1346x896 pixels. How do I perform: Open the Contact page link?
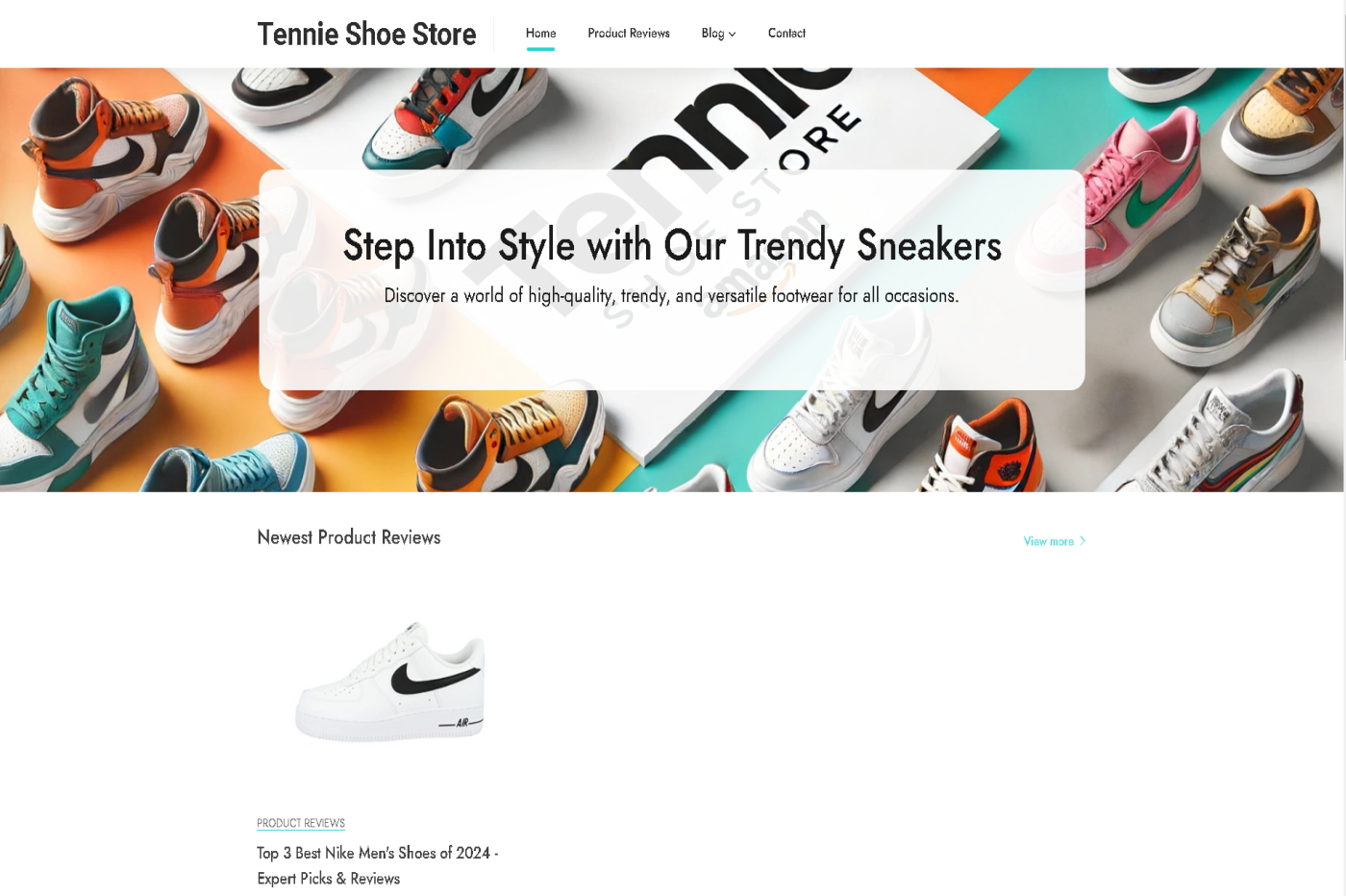[x=786, y=33]
